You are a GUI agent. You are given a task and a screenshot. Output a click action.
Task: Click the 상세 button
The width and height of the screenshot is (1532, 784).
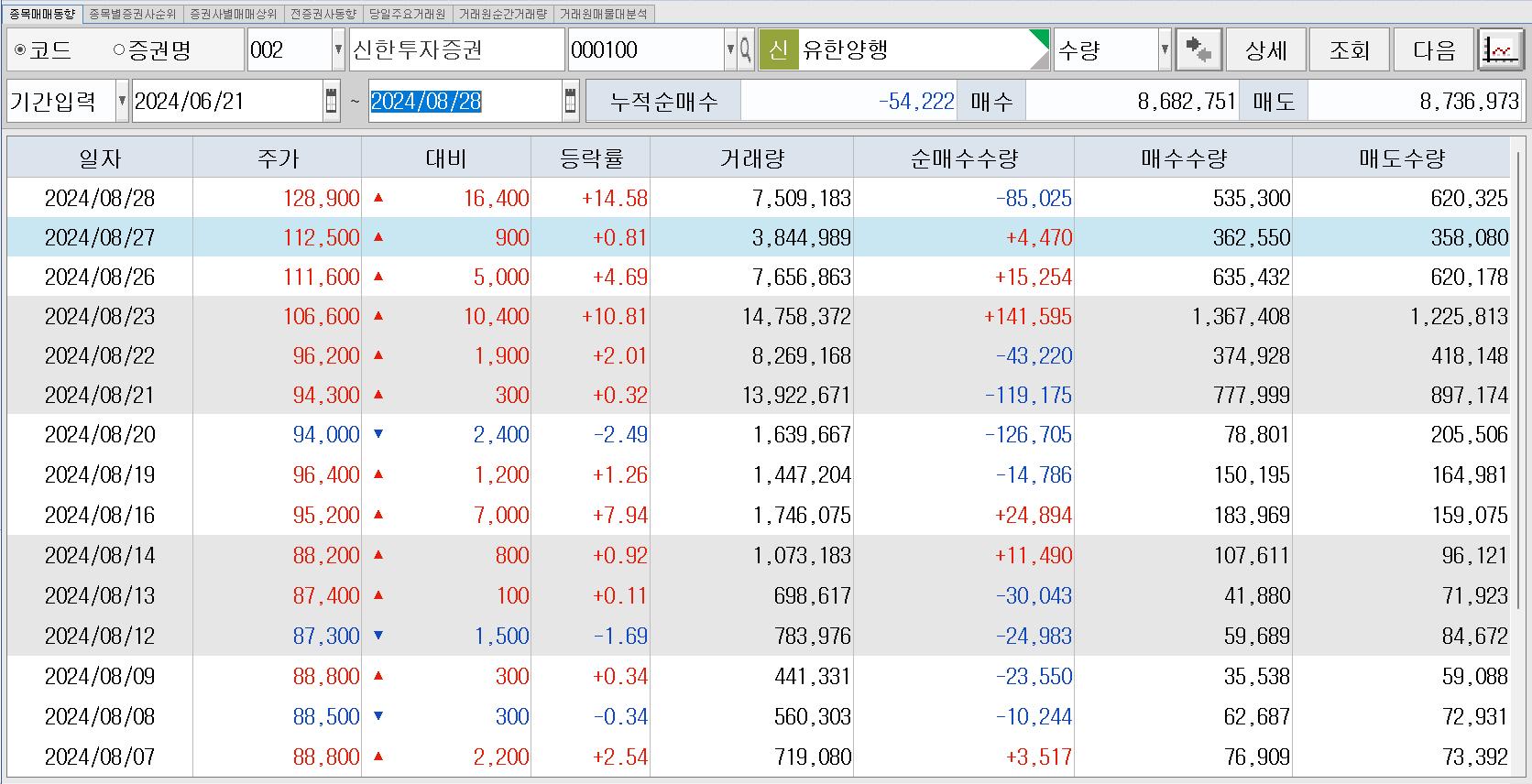coord(1265,49)
